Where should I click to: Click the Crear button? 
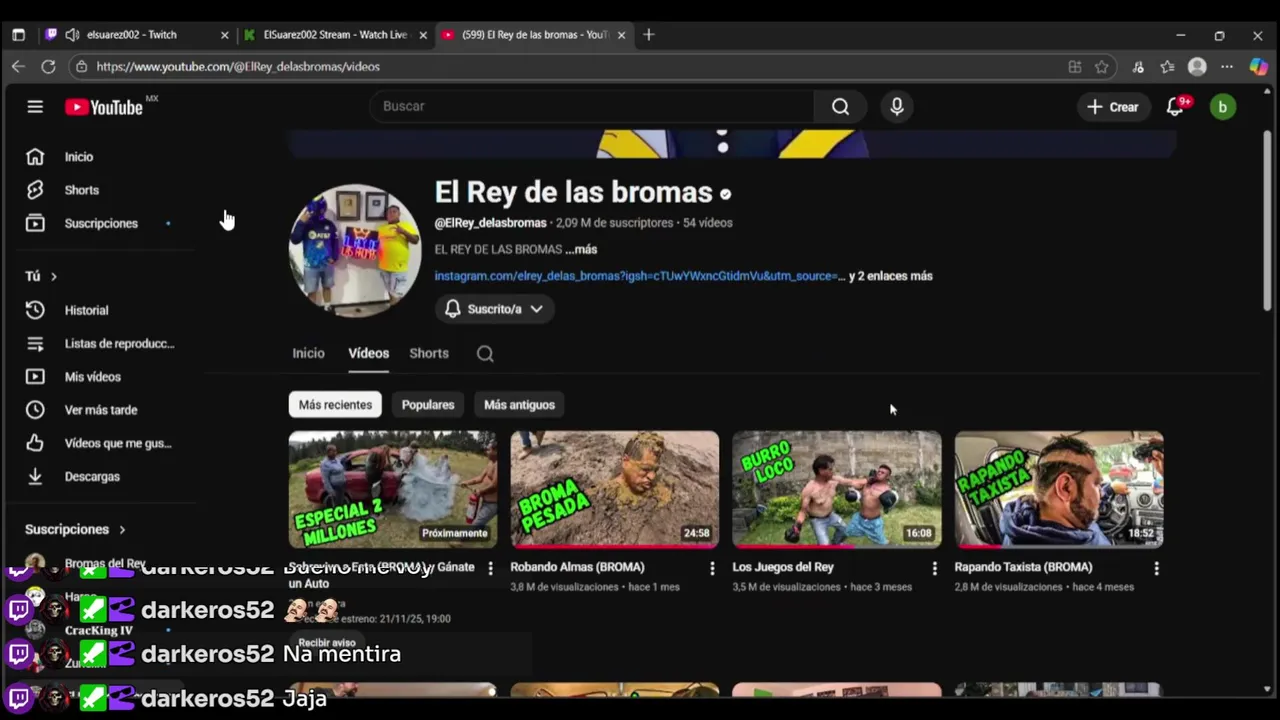coord(1113,107)
